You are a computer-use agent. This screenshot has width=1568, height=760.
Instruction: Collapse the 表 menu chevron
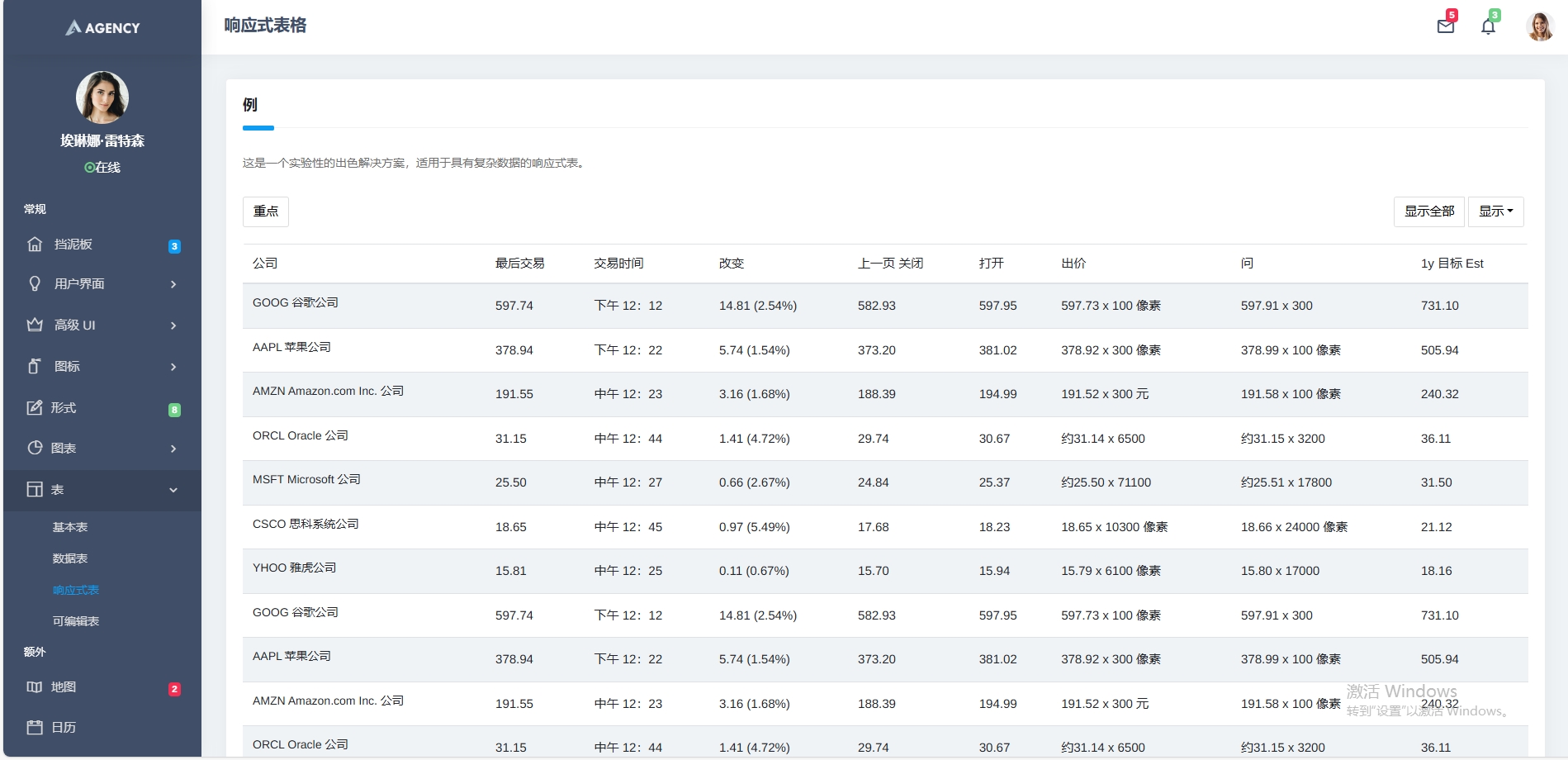pyautogui.click(x=173, y=490)
